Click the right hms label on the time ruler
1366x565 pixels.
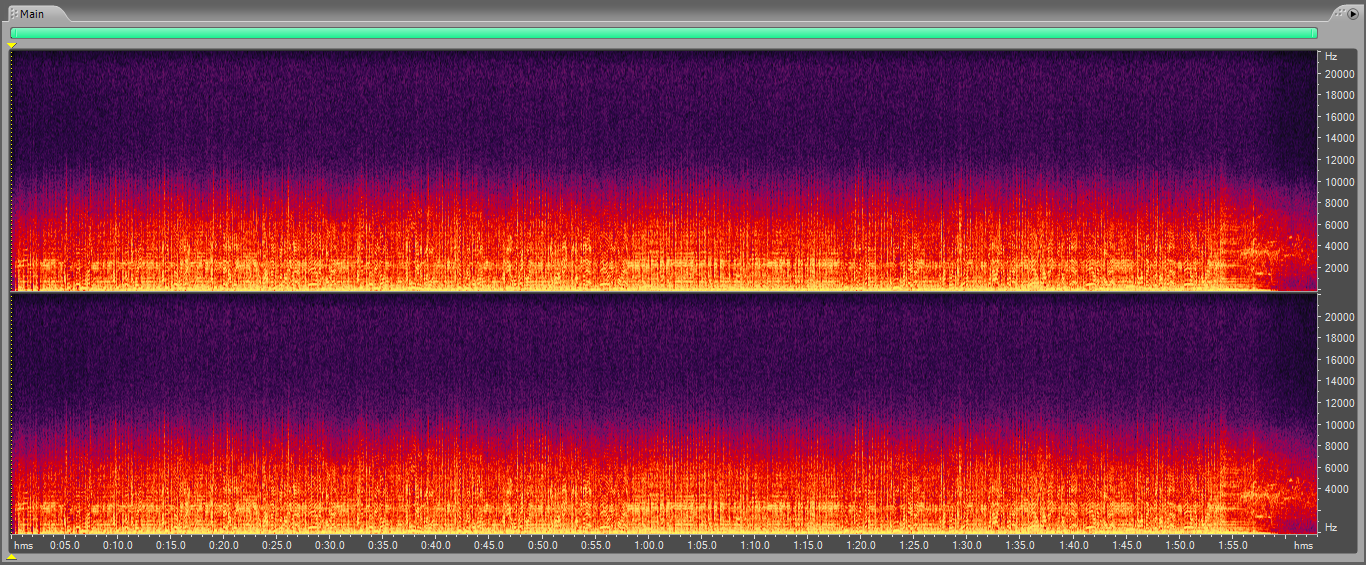(x=1303, y=546)
